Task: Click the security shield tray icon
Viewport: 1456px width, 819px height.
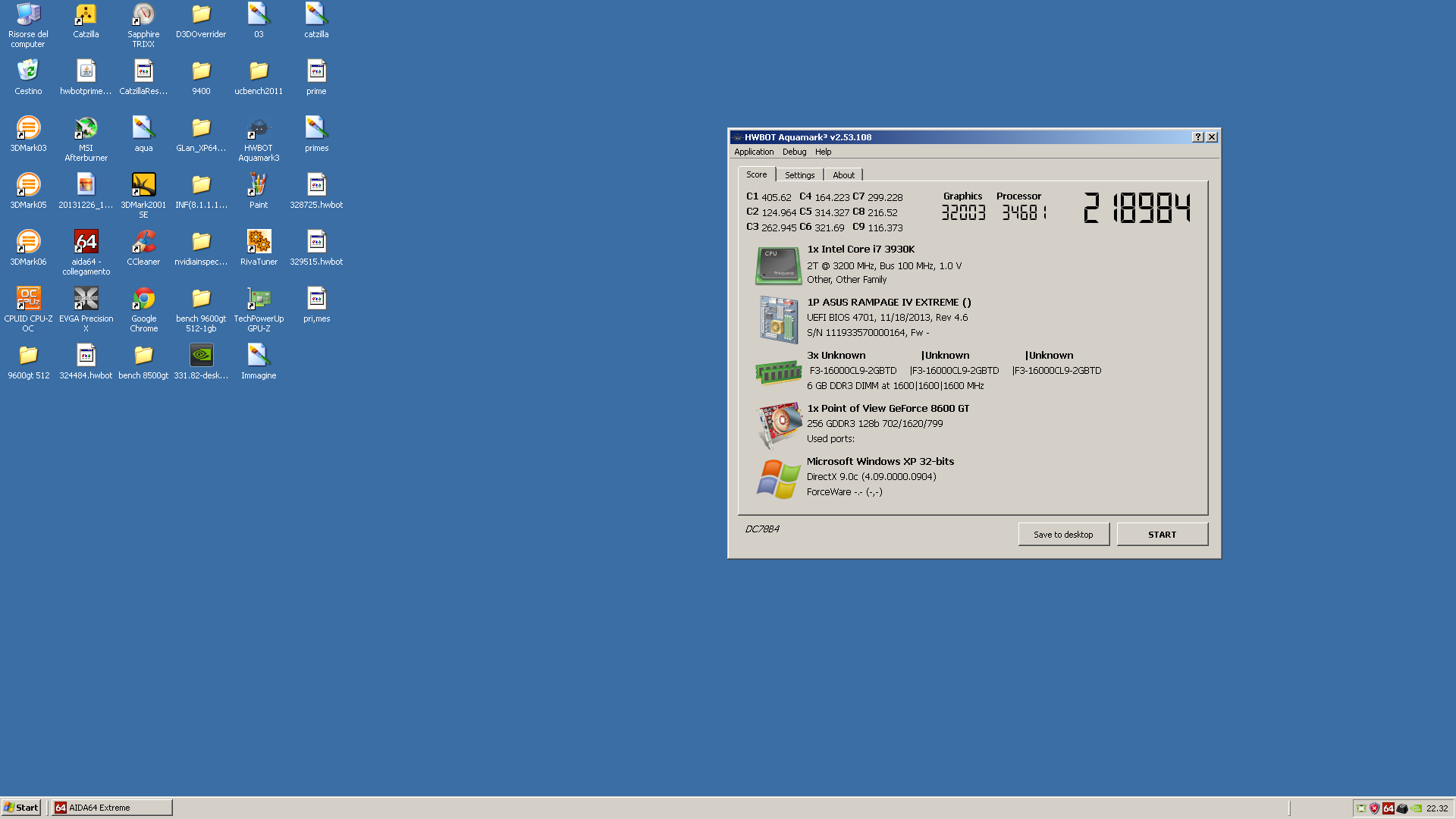Action: [1374, 808]
